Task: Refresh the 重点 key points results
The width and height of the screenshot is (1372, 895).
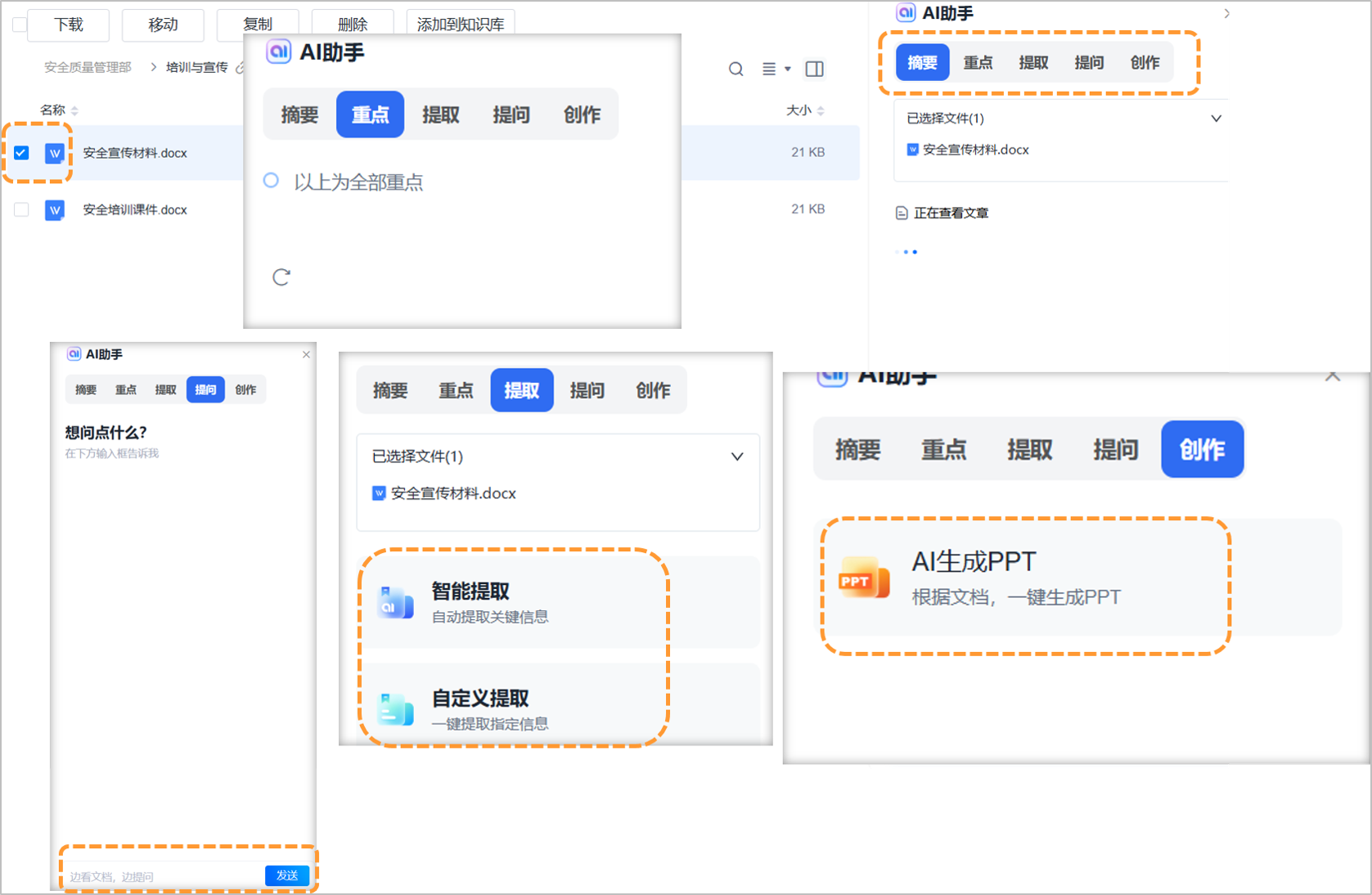Action: [281, 277]
